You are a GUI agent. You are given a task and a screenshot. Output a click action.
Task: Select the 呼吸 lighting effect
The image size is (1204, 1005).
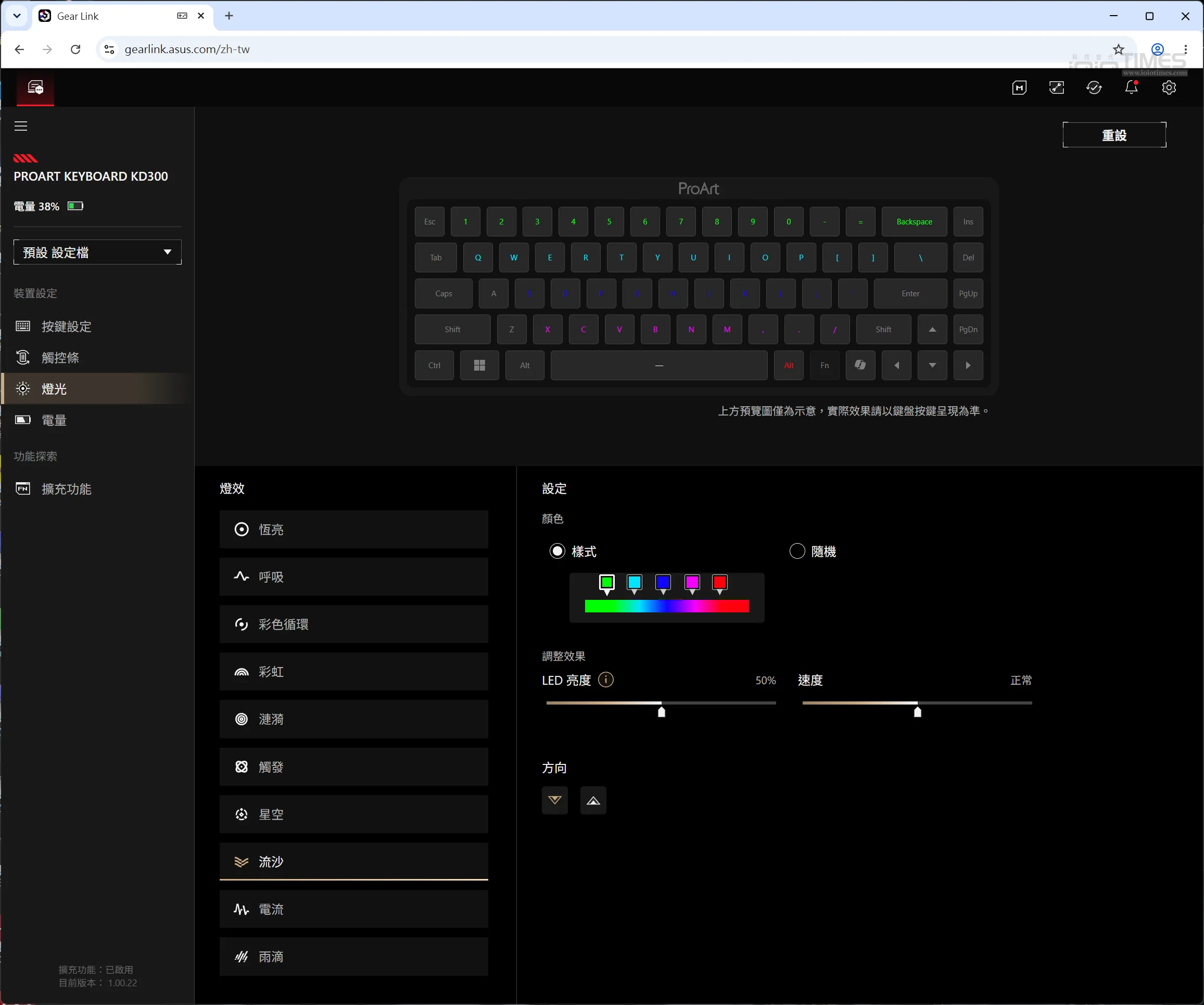point(354,576)
